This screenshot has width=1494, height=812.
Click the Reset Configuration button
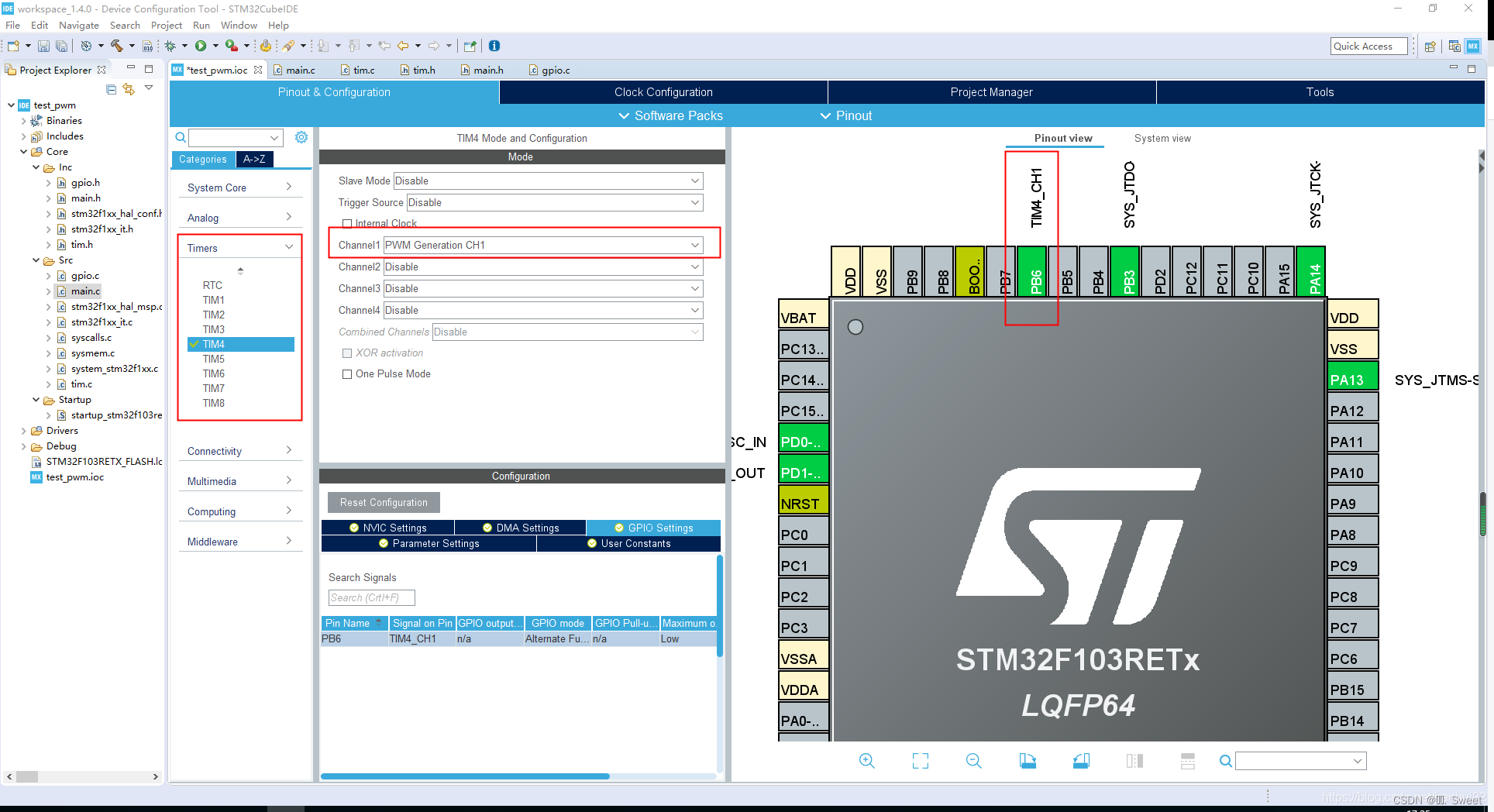(383, 502)
